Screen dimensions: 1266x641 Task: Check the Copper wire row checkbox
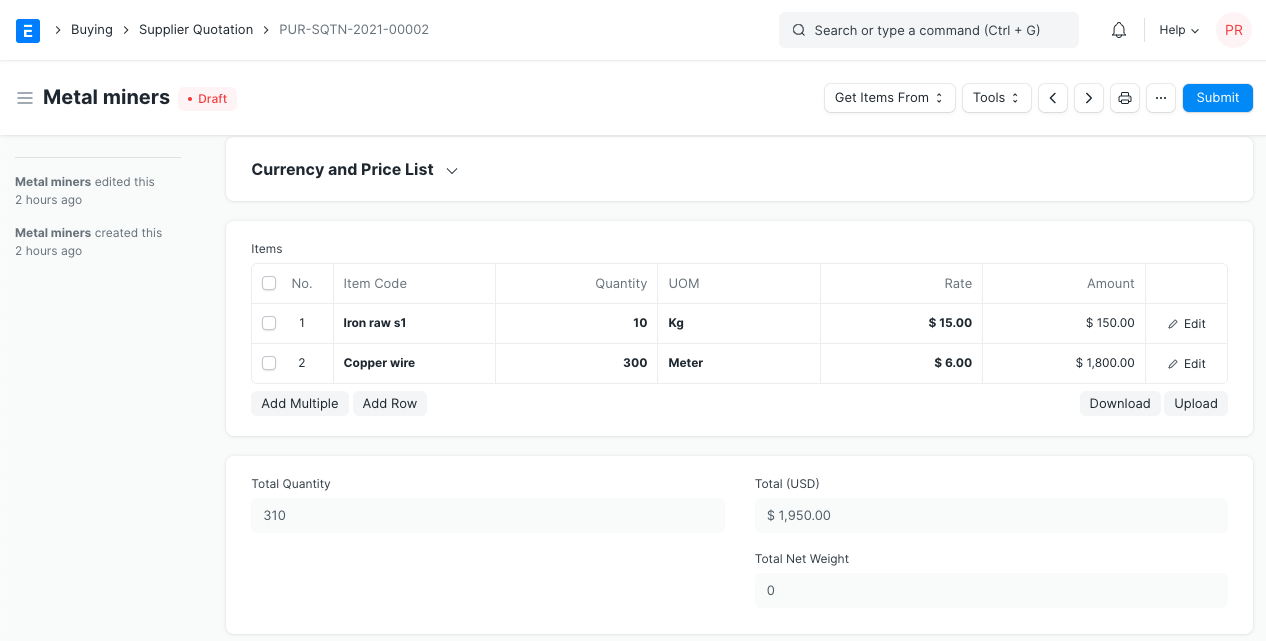point(269,363)
